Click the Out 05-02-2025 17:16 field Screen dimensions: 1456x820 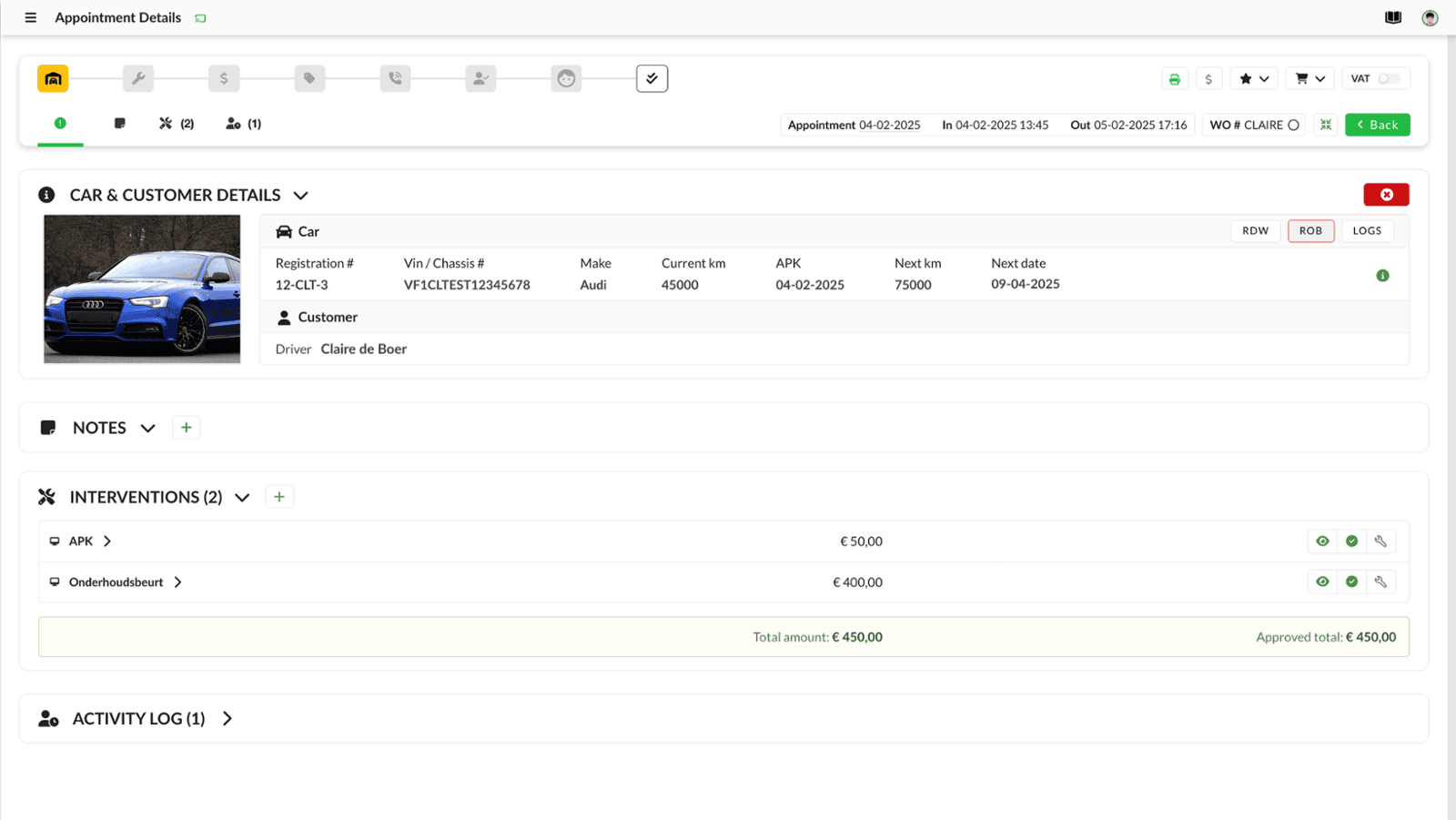tap(1128, 125)
